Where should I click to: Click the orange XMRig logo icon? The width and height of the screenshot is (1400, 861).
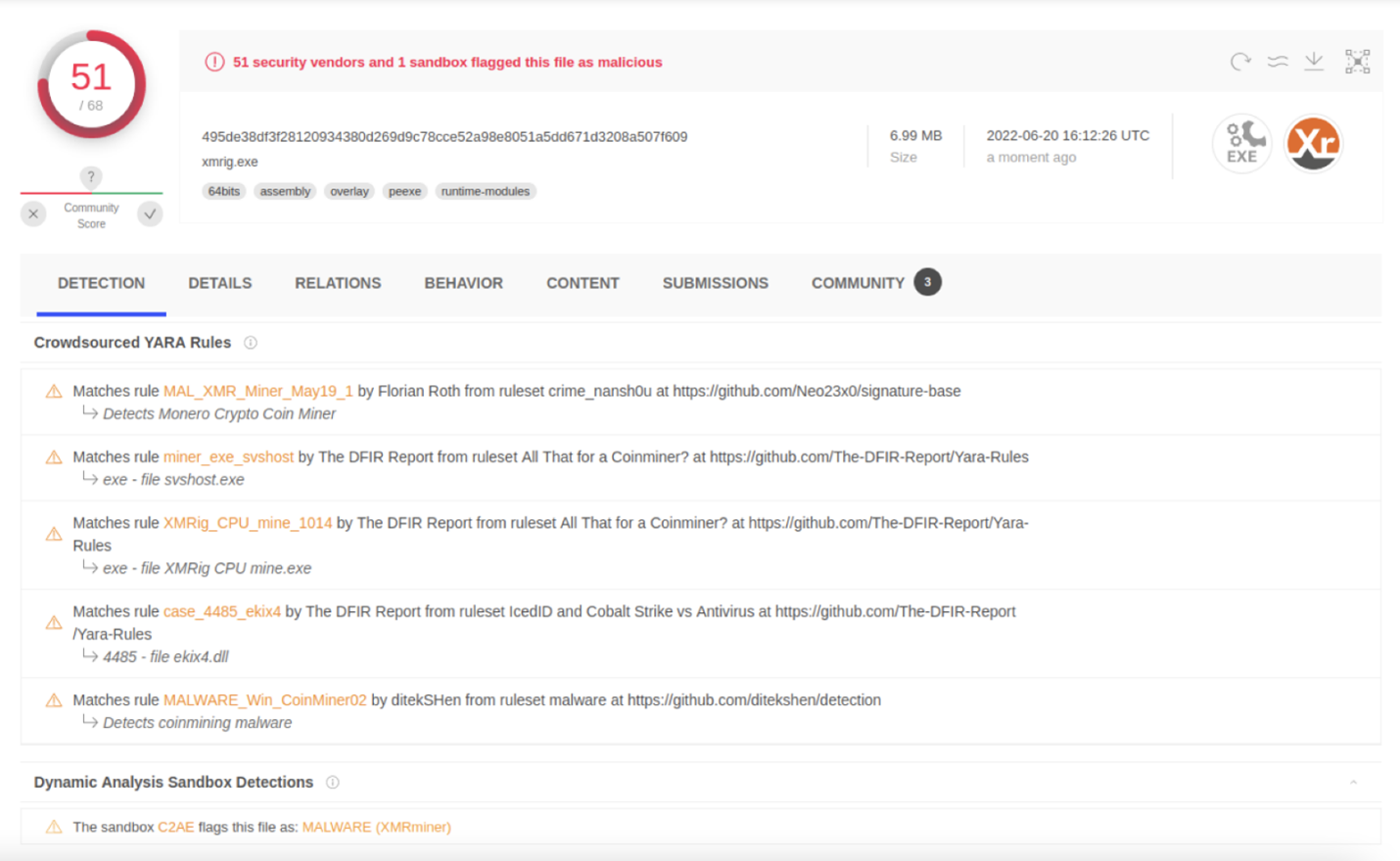pos(1313,144)
